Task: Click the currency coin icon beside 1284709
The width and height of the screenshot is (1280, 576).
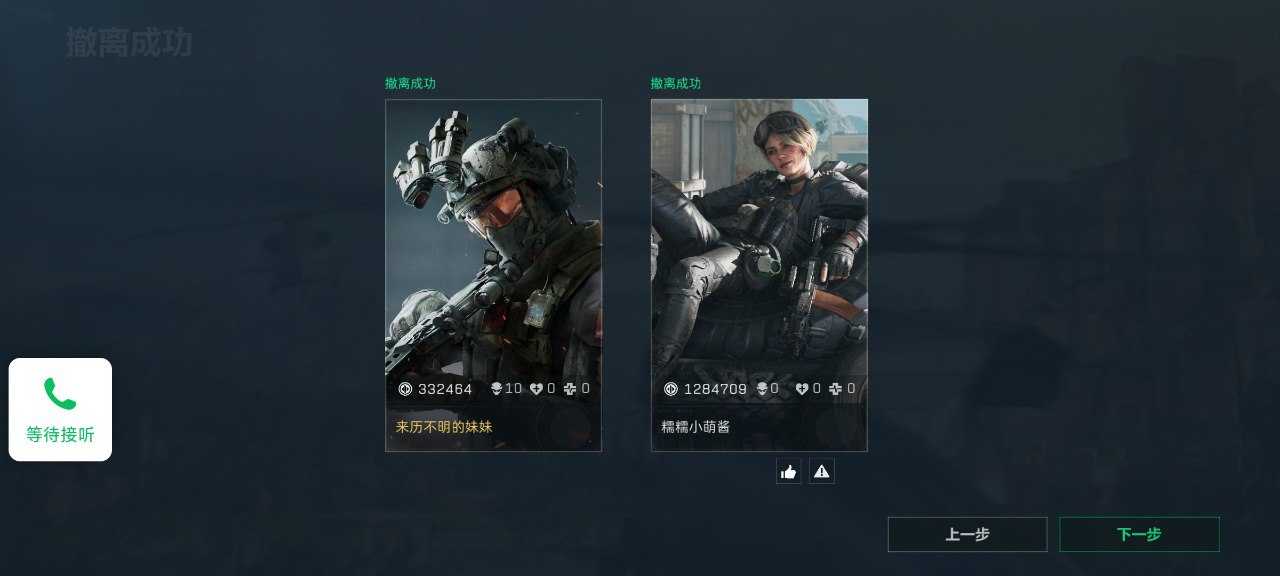Action: coord(671,389)
